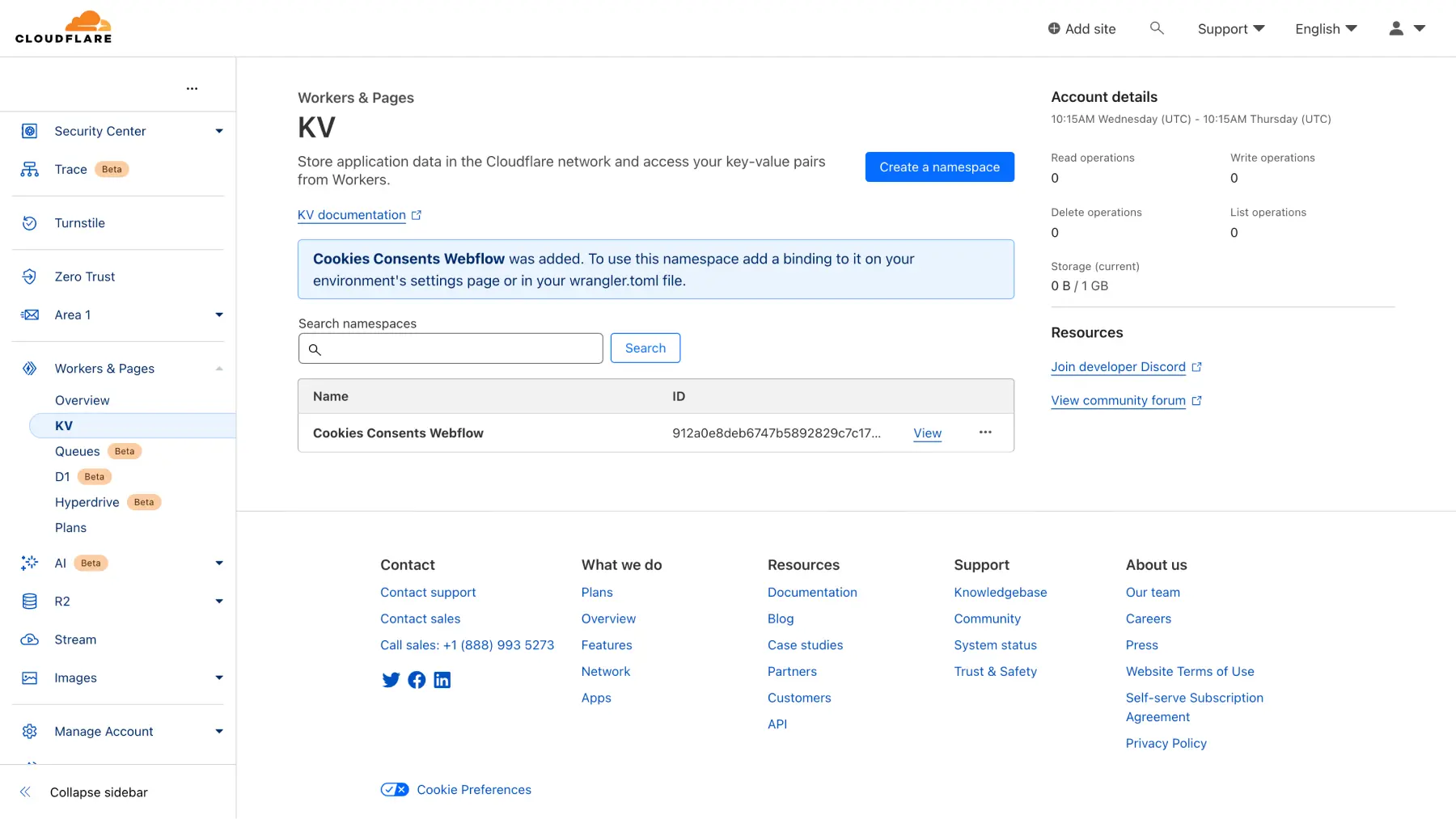This screenshot has height=819, width=1456.
Task: Toggle the Cookie Preferences switch icon
Action: pyautogui.click(x=395, y=790)
